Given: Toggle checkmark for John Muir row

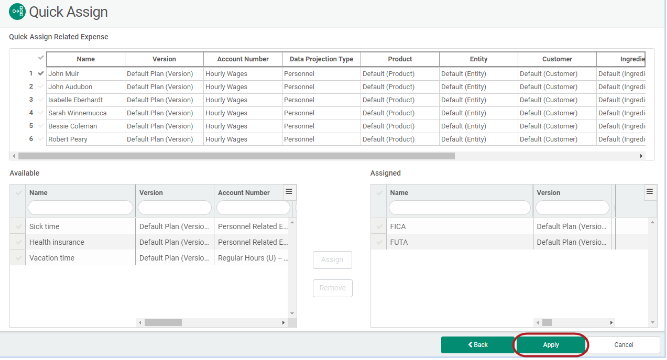Looking at the screenshot, I should tap(41, 73).
